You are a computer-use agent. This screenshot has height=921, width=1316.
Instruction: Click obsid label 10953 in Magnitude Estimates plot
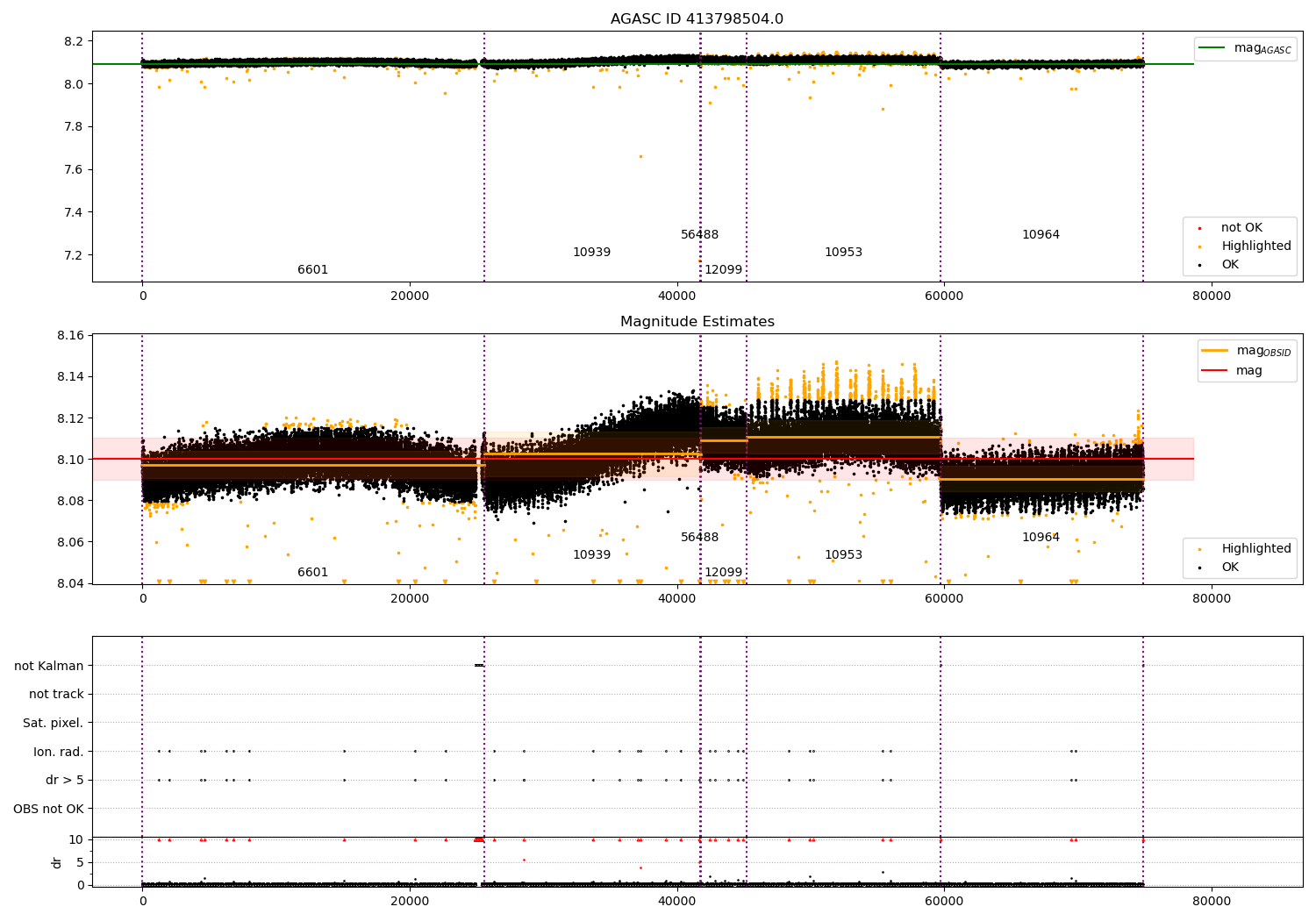[x=843, y=555]
